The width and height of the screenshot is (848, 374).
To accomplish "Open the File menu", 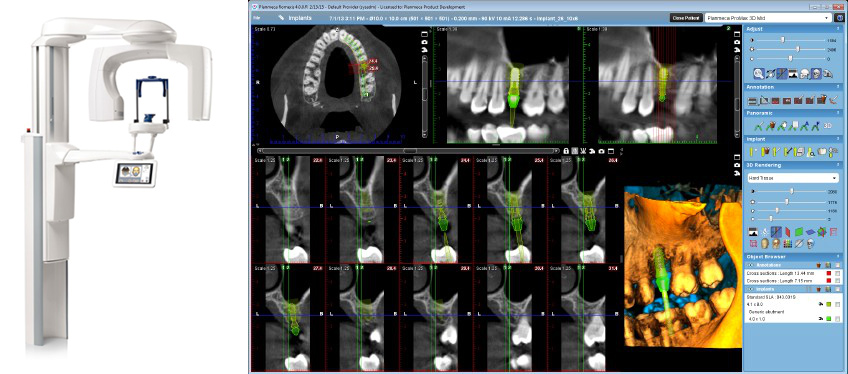I will click(x=257, y=18).
